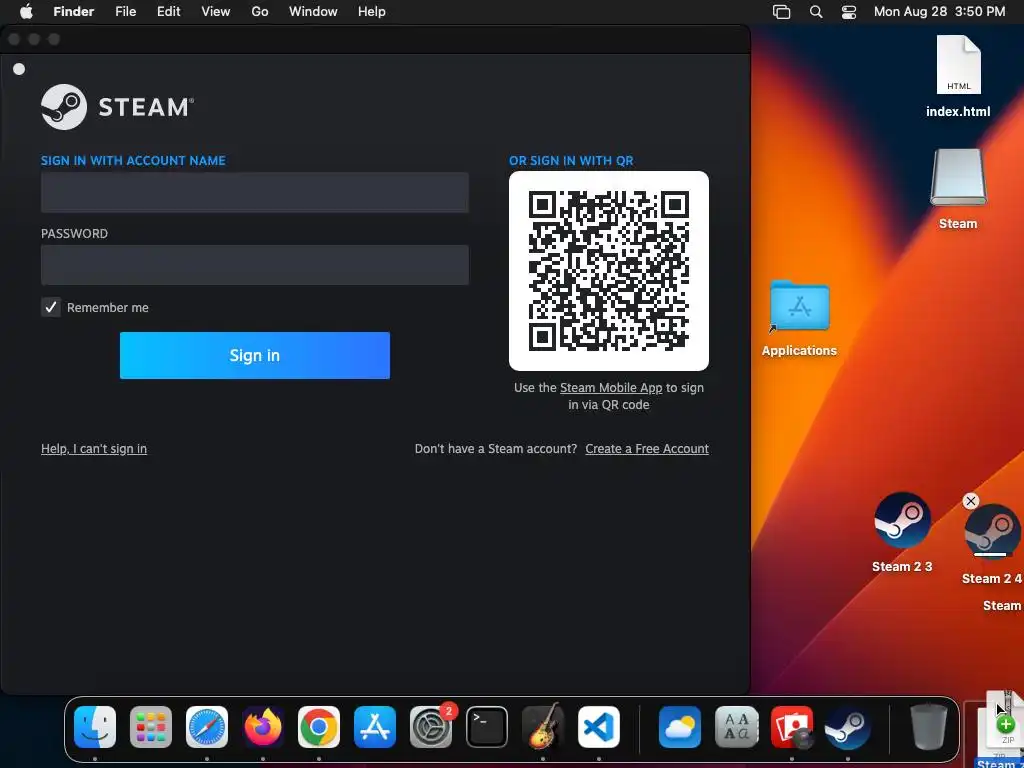Click the Steam logo in the sign-in window
This screenshot has height=768, width=1024.
pyautogui.click(x=118, y=106)
